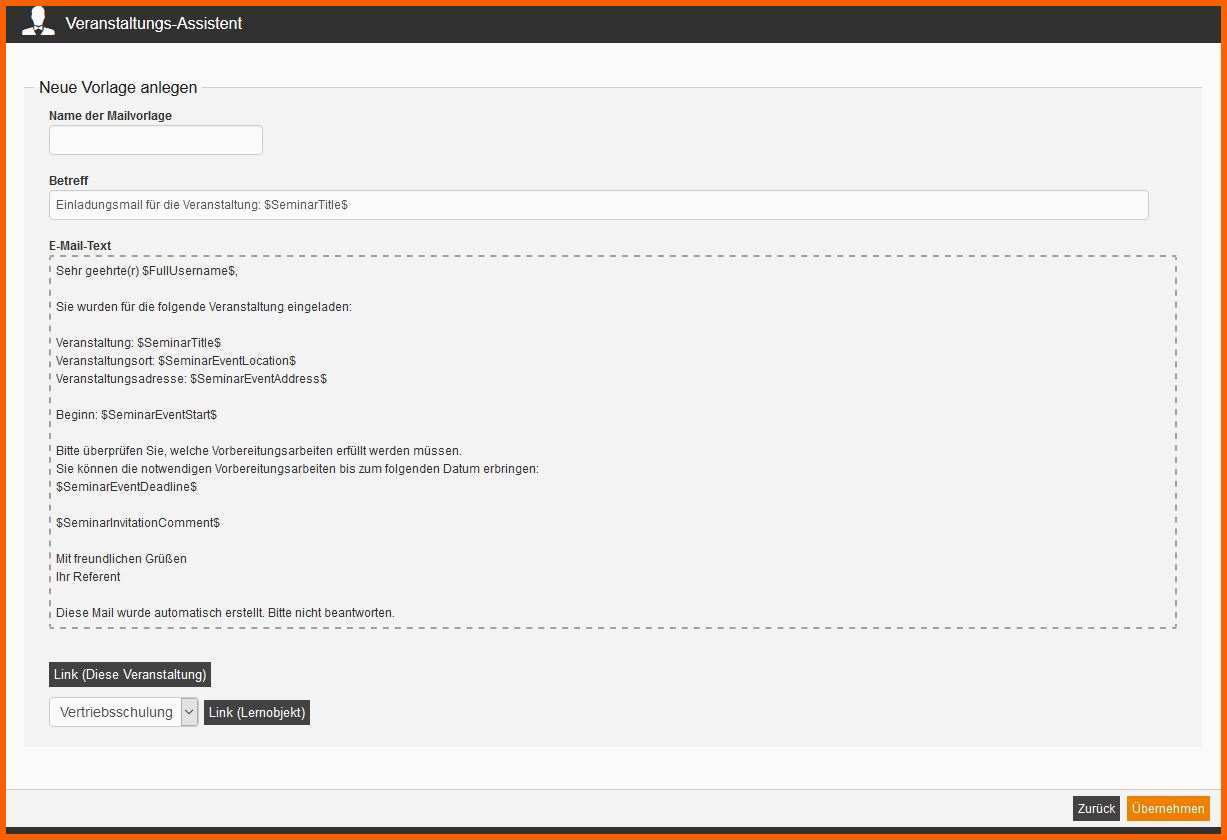This screenshot has width=1227, height=840.
Task: Click the Ihr Referent signature line
Action: [x=88, y=577]
